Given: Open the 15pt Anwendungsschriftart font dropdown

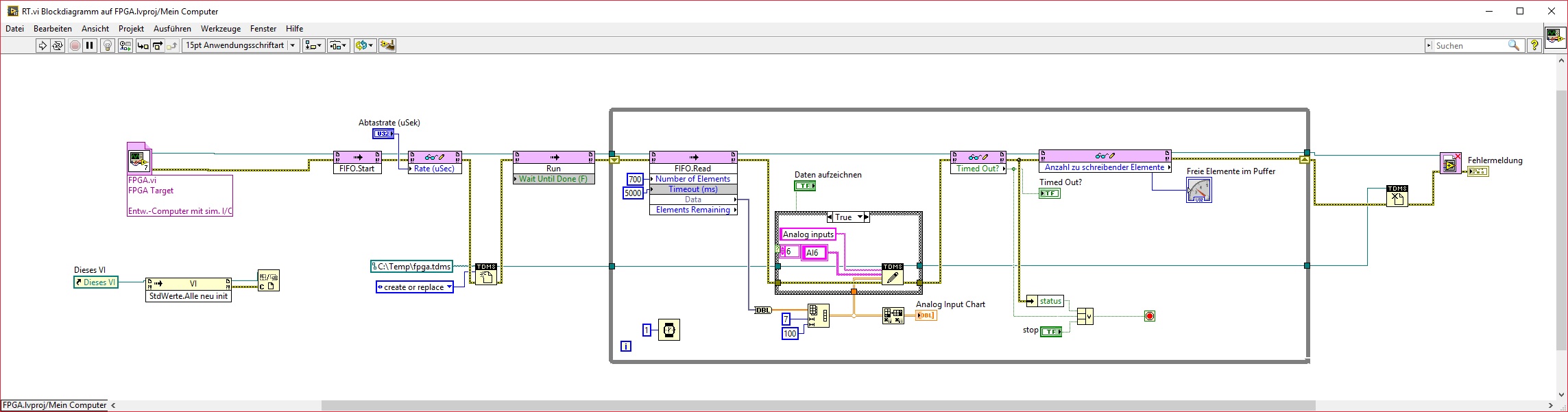Looking at the screenshot, I should click(241, 45).
